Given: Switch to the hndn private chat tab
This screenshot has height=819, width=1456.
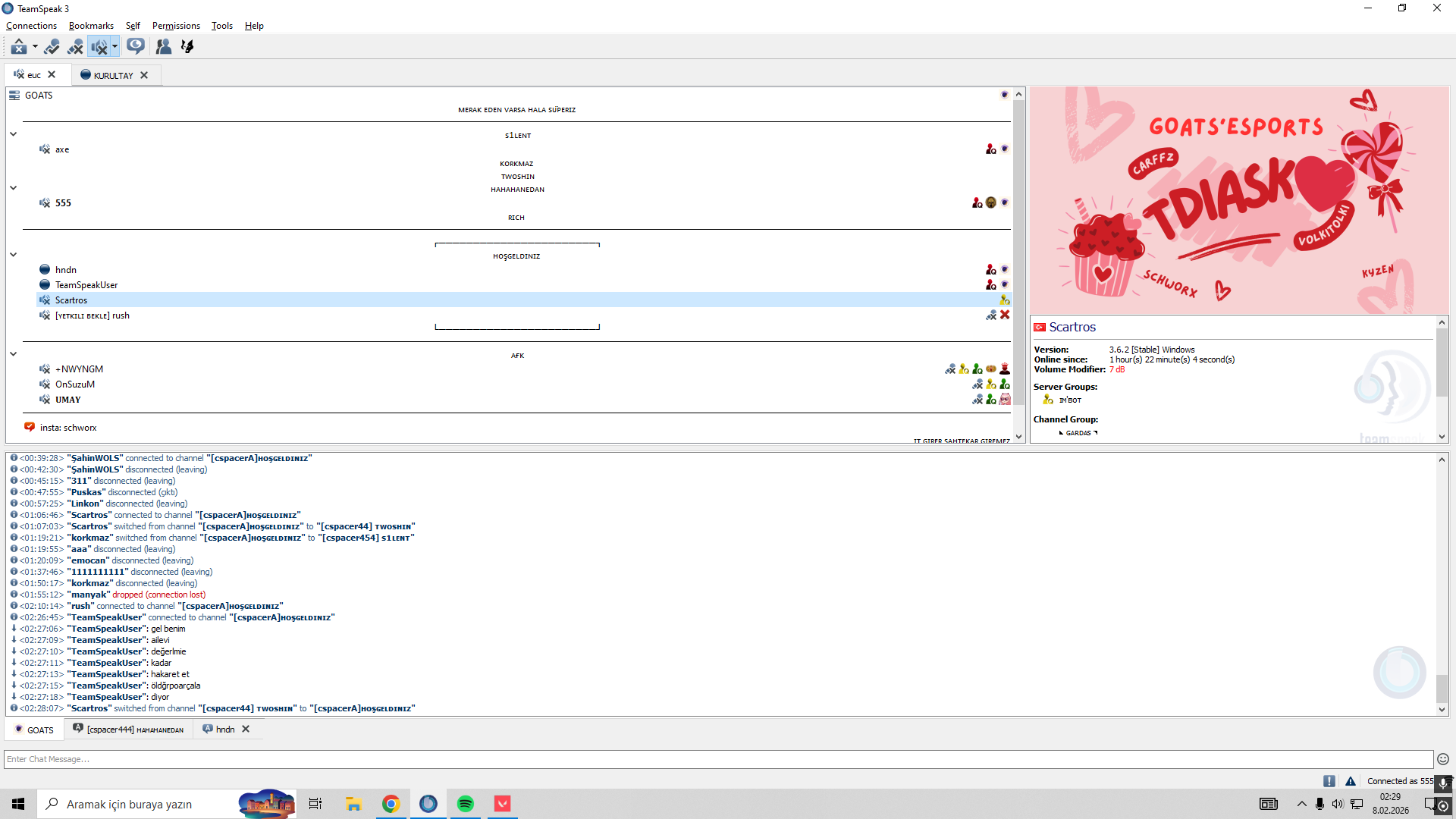Looking at the screenshot, I should coord(218,730).
